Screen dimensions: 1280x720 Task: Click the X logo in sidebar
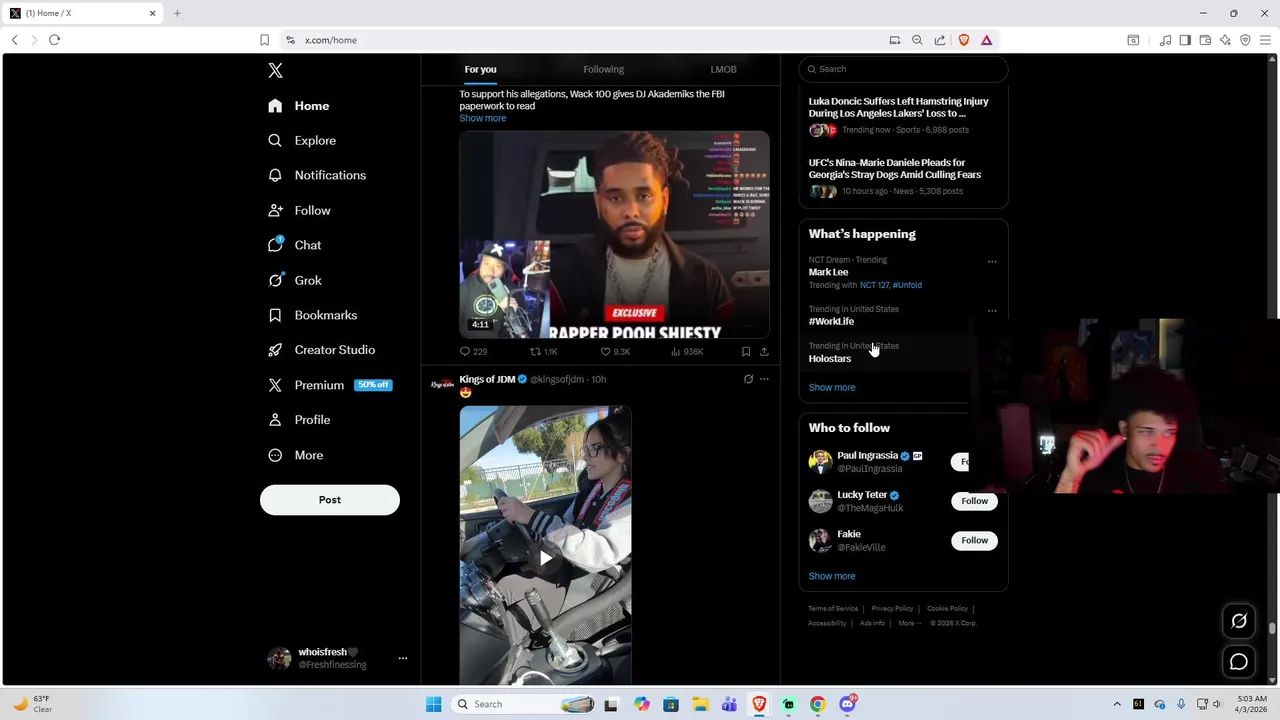click(275, 70)
